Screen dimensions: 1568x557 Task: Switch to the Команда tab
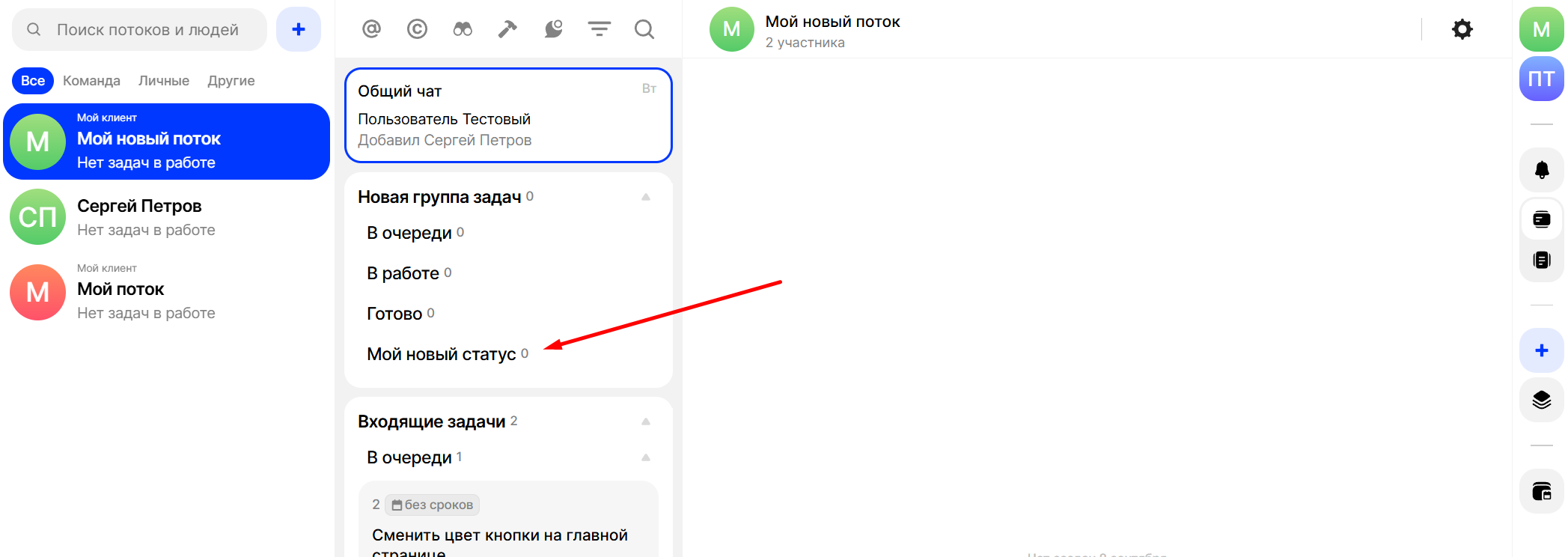pos(91,81)
